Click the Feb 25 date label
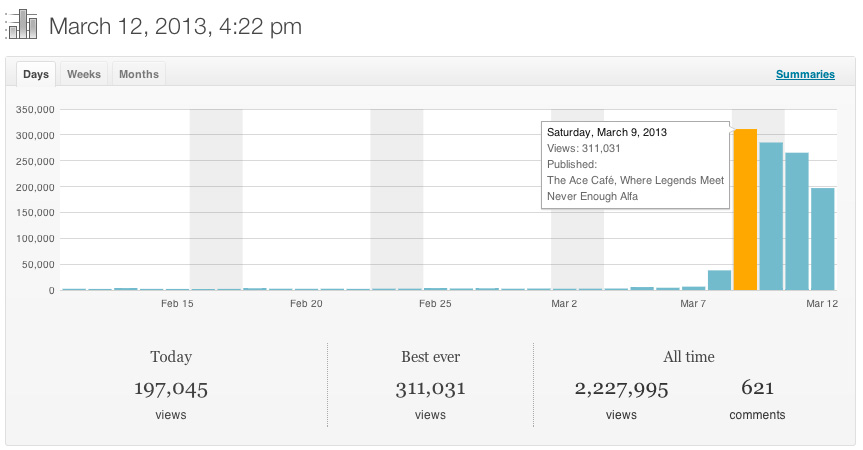Viewport: 863px width, 450px height. [435, 303]
